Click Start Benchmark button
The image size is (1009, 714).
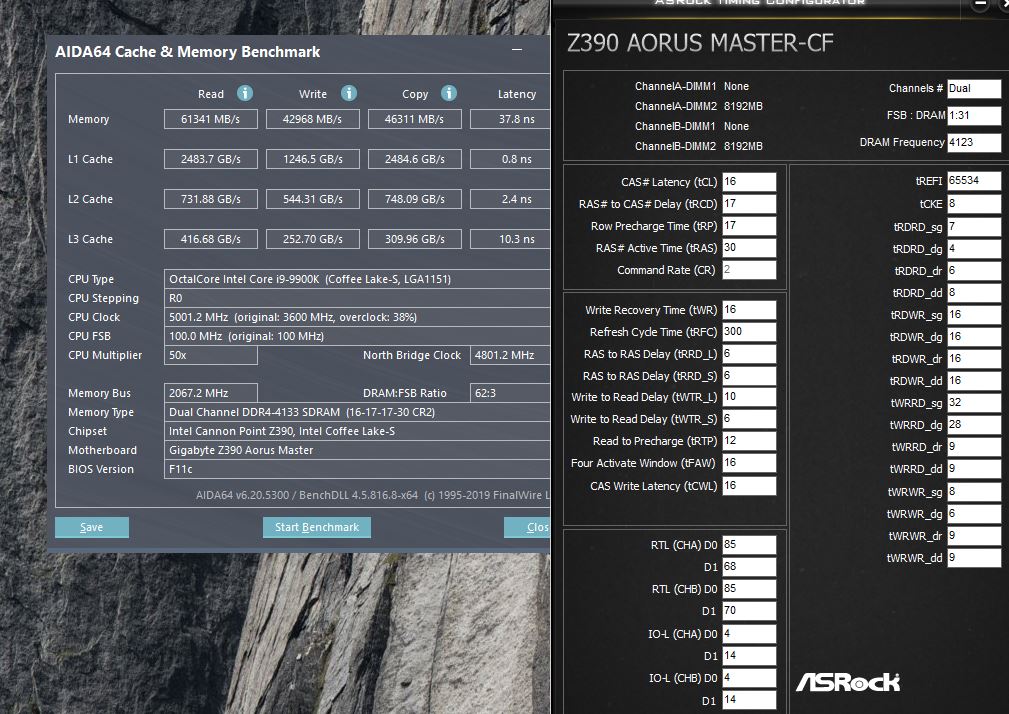(x=317, y=527)
